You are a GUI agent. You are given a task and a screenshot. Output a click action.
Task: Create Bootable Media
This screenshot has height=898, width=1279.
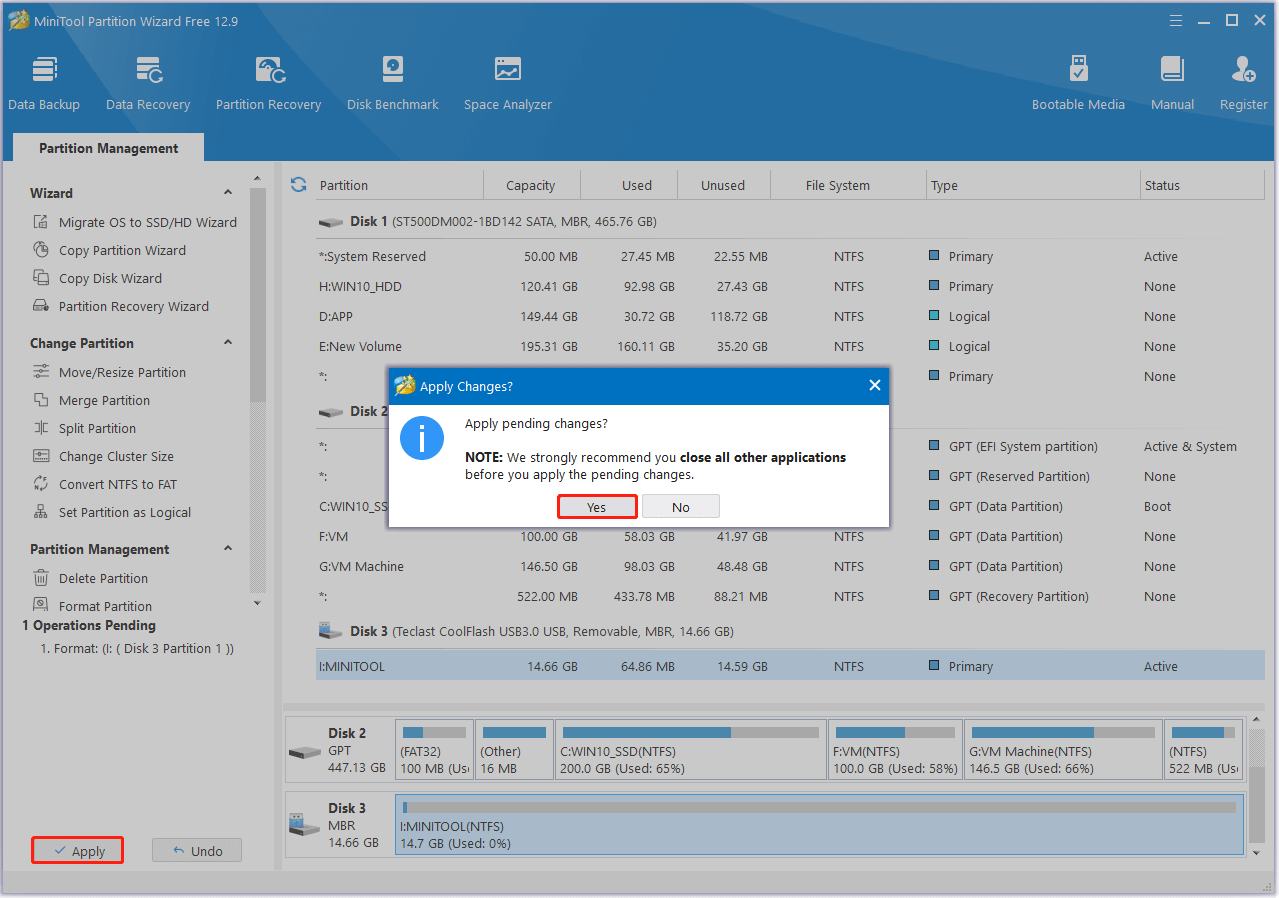pos(1078,82)
